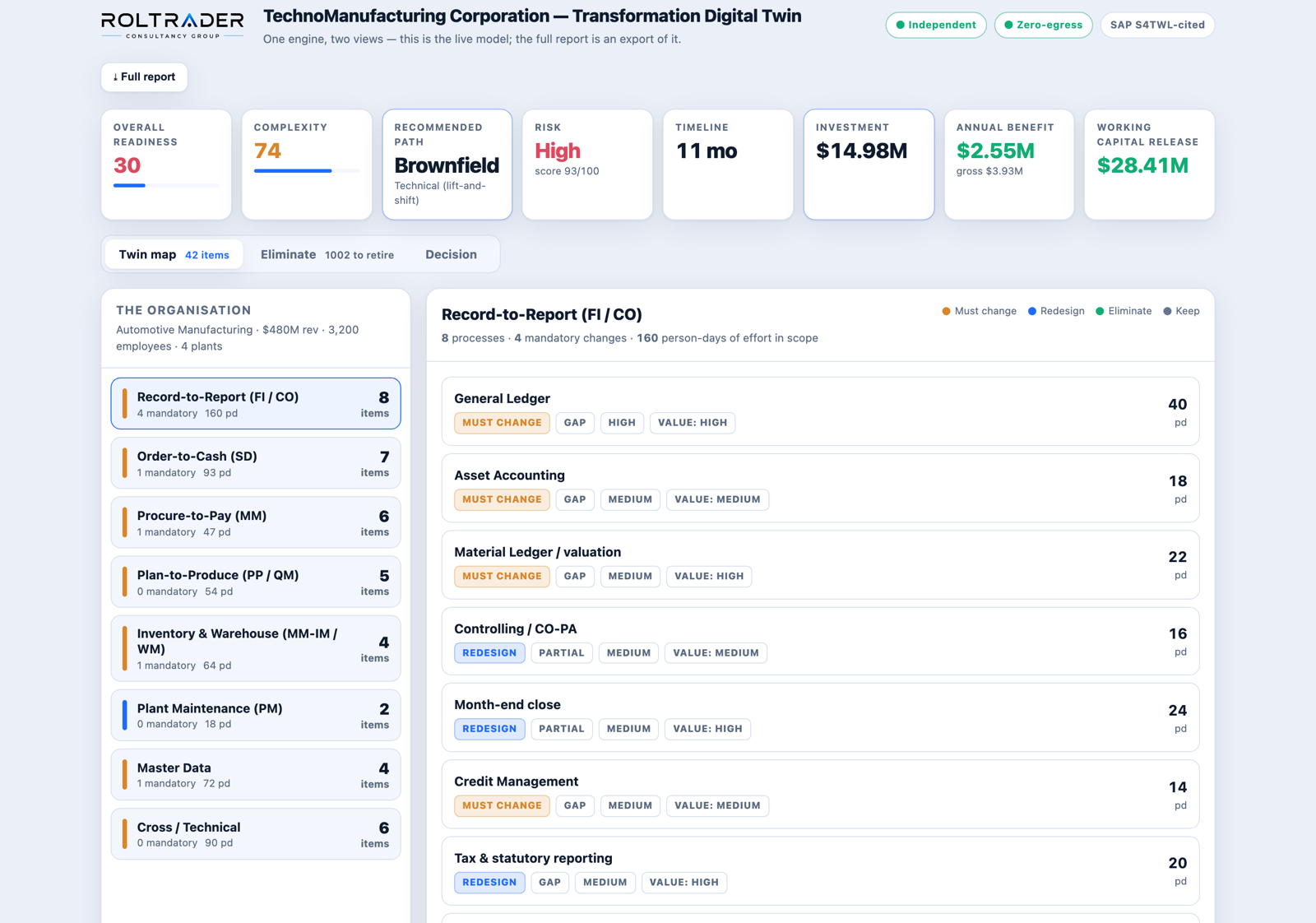The image size is (1316, 923).
Task: Click the SAP S4TWL-cited badge
Action: pos(1157,25)
